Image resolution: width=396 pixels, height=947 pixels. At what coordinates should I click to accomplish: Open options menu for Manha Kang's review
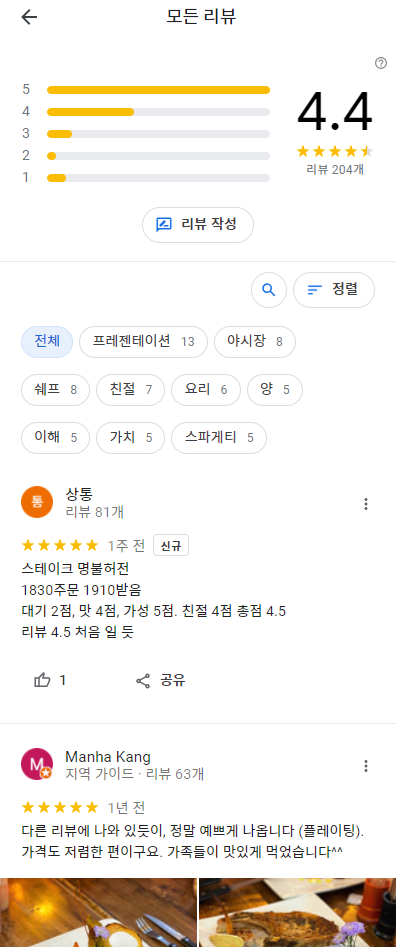366,766
